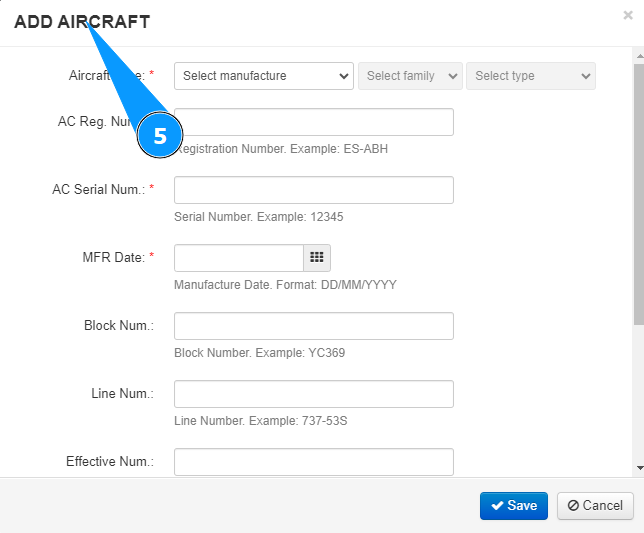Click the Effective Num. input field

pos(314,462)
